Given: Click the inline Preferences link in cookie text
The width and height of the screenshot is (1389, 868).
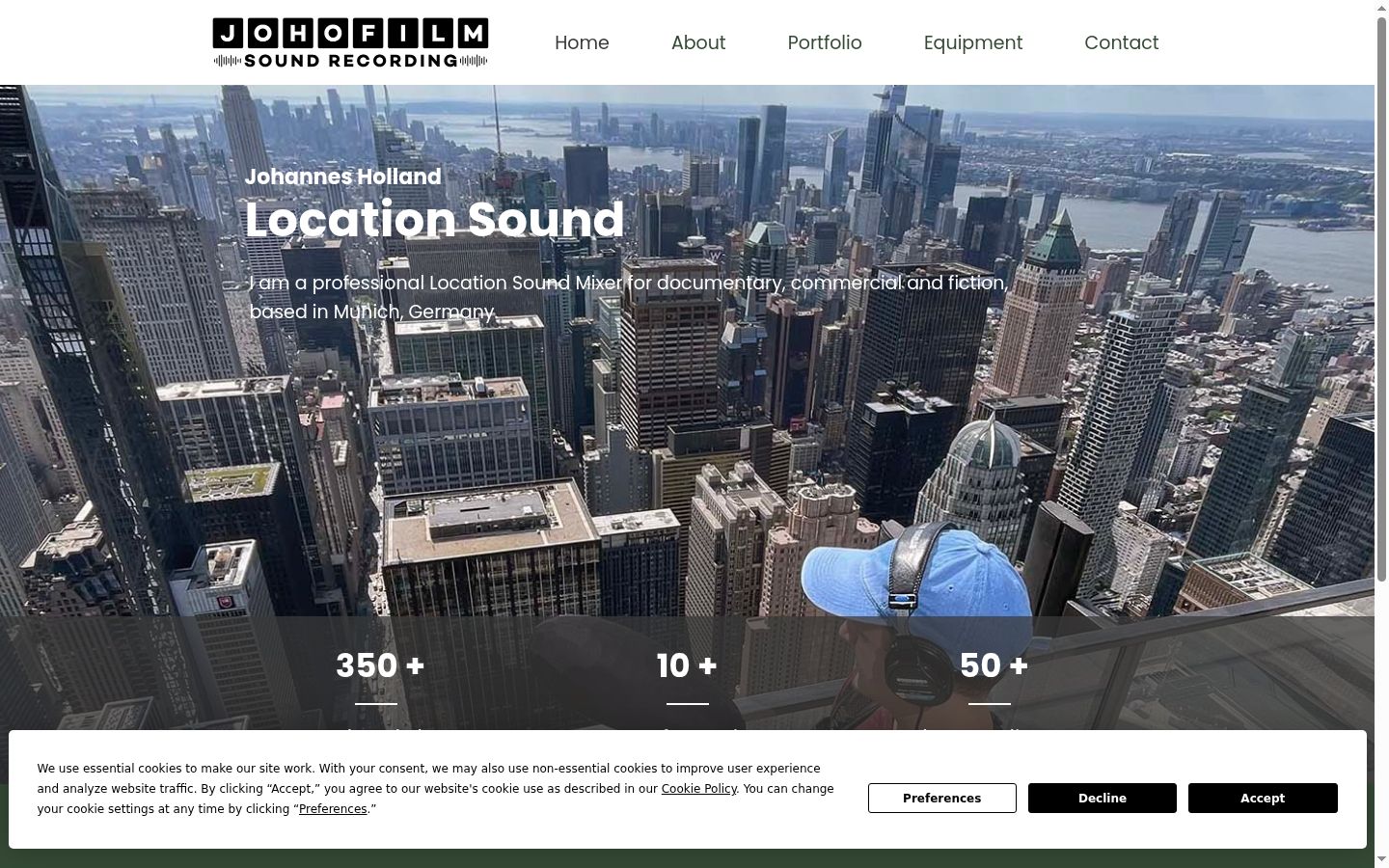Looking at the screenshot, I should click(333, 809).
